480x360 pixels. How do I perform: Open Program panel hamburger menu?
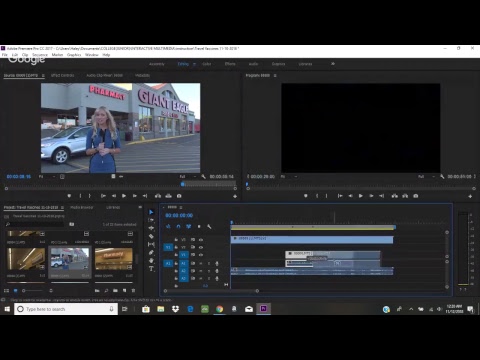coord(275,76)
